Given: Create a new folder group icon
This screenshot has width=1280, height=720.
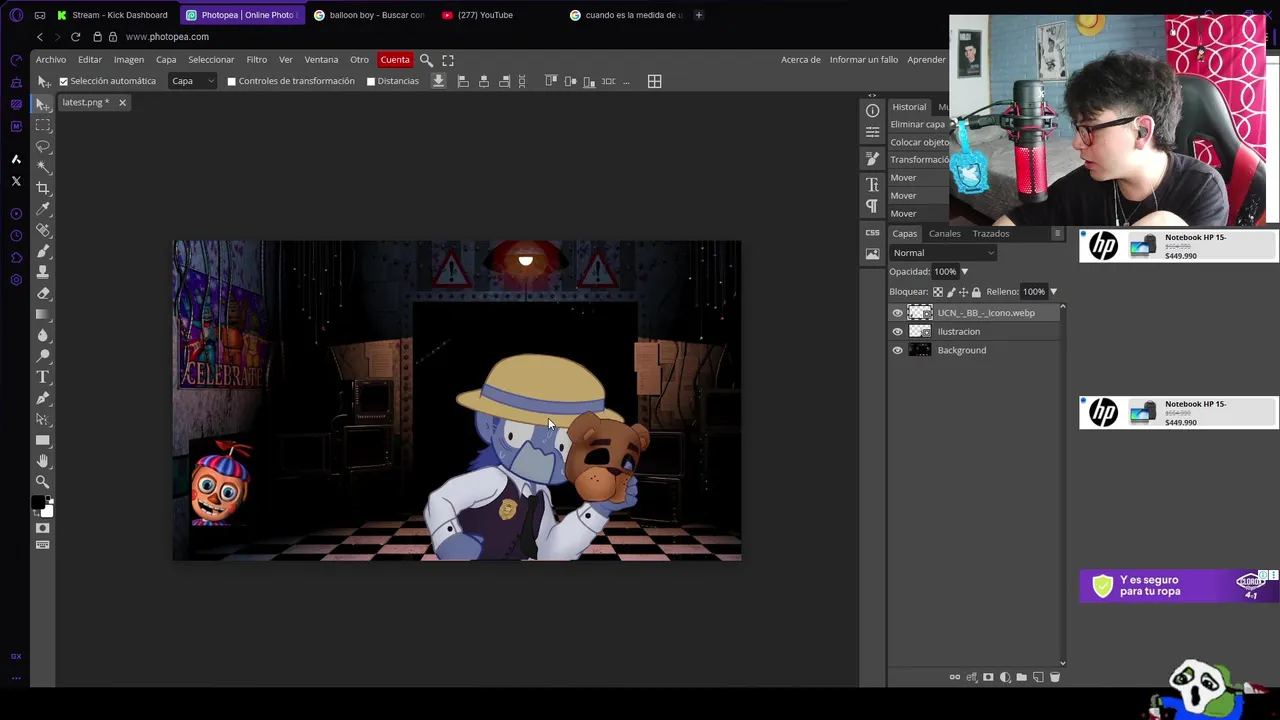Looking at the screenshot, I should (x=1021, y=677).
